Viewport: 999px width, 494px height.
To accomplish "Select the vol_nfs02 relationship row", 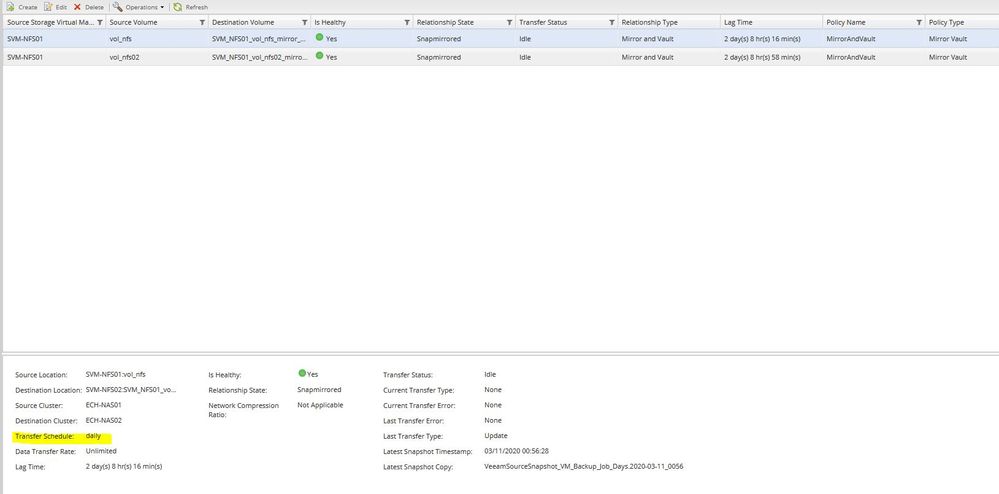I will (x=500, y=57).
